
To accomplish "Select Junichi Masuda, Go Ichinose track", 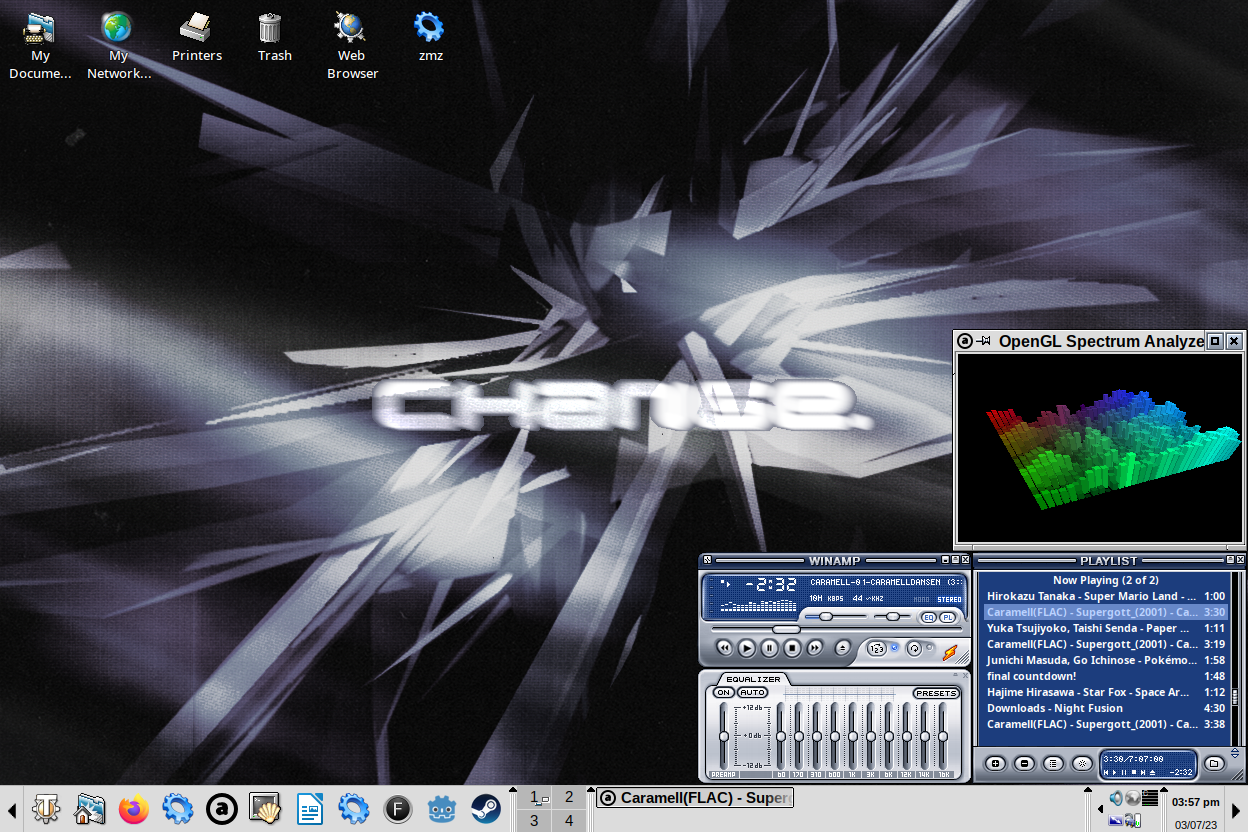I will [x=1106, y=660].
